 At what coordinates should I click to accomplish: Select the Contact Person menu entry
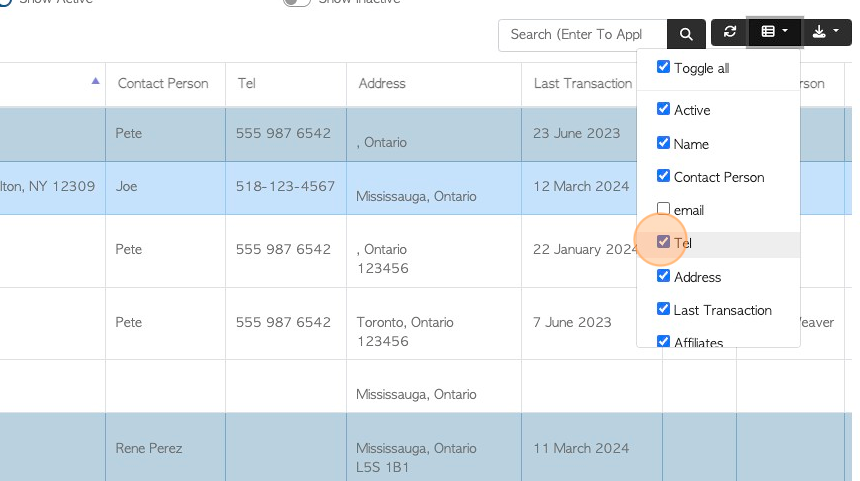(718, 177)
